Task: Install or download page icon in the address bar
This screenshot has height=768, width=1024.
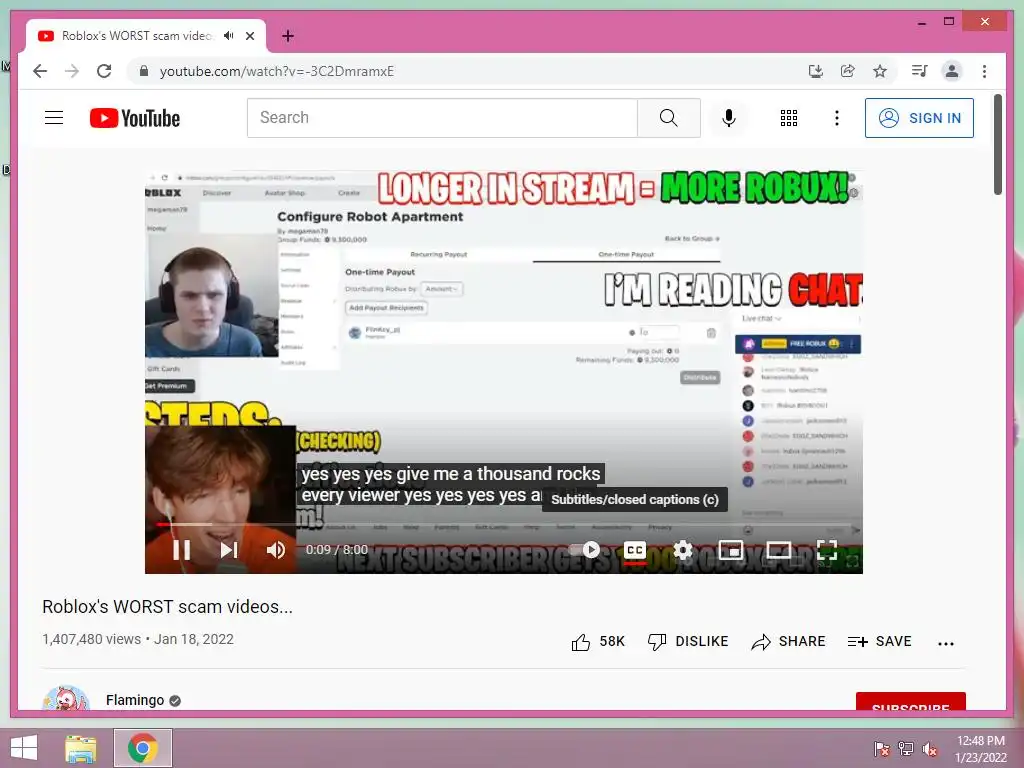Action: [x=815, y=71]
